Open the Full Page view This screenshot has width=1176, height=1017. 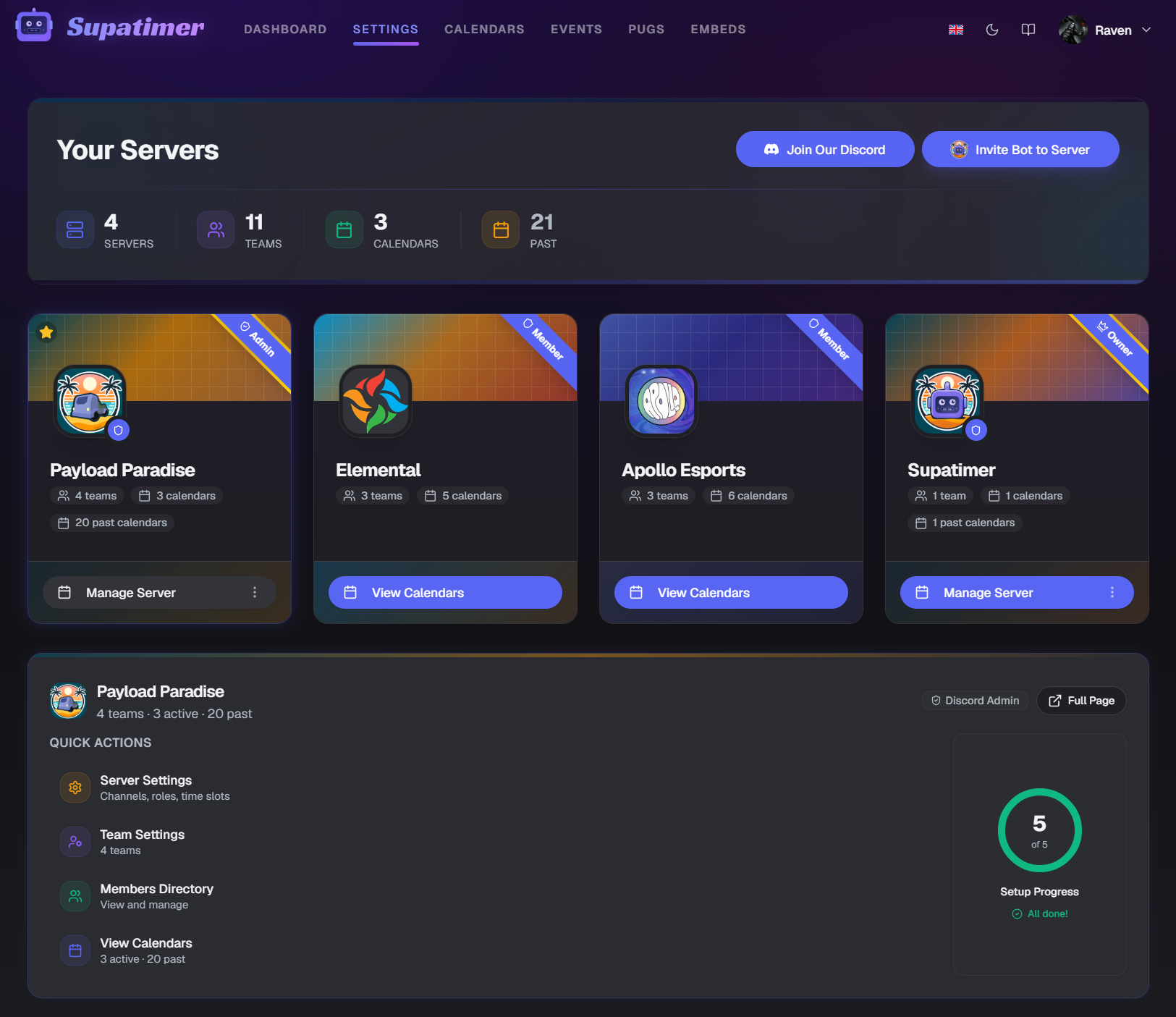tap(1081, 700)
